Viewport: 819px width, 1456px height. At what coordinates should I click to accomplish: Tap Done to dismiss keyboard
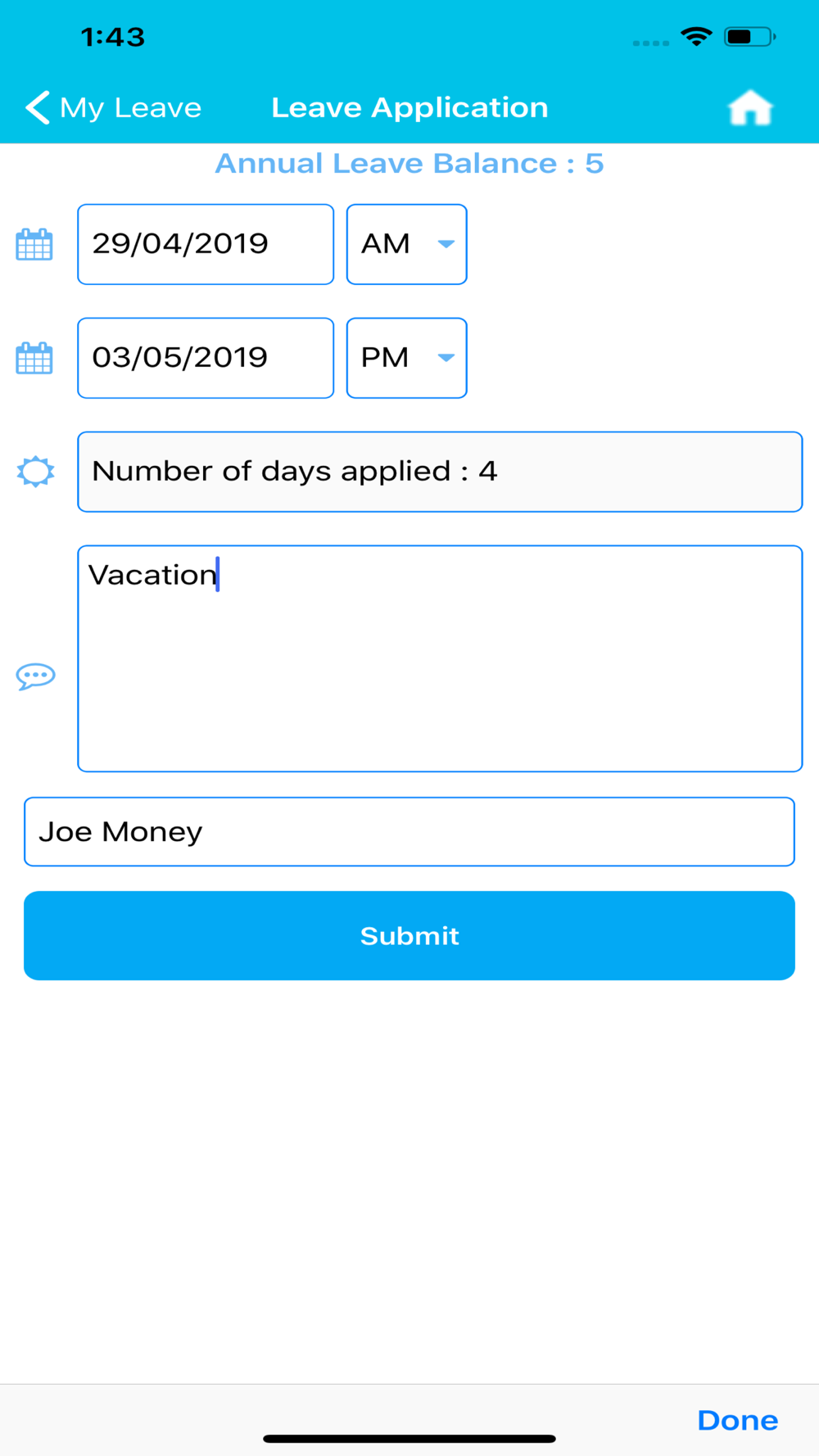point(737,1420)
